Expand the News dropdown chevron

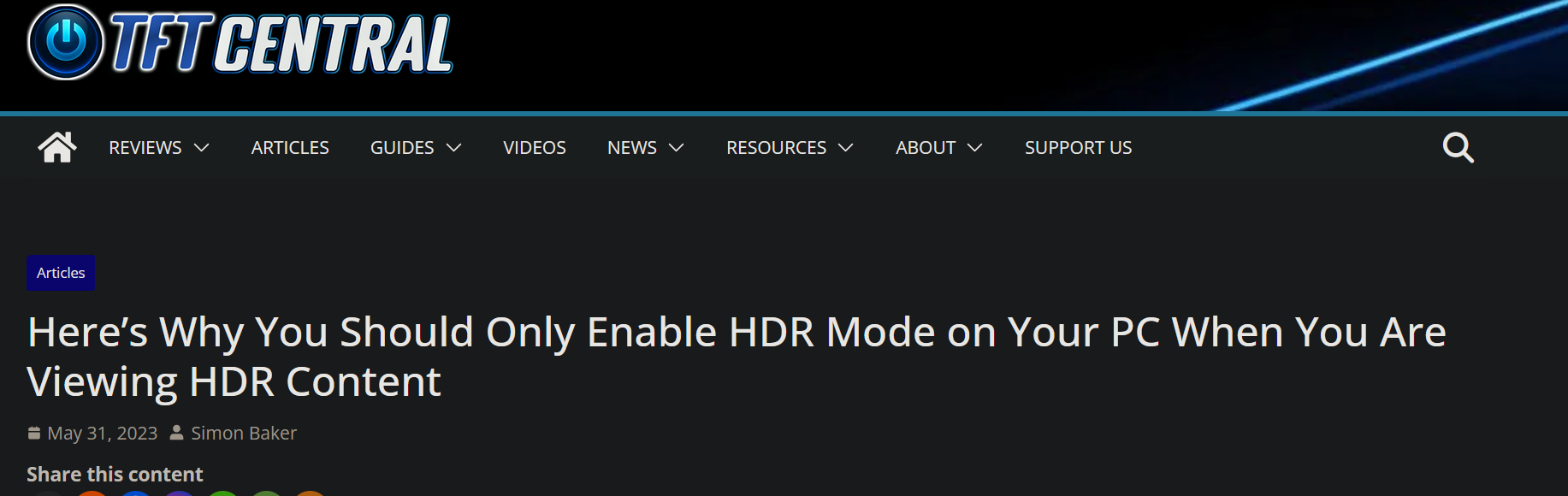click(677, 148)
